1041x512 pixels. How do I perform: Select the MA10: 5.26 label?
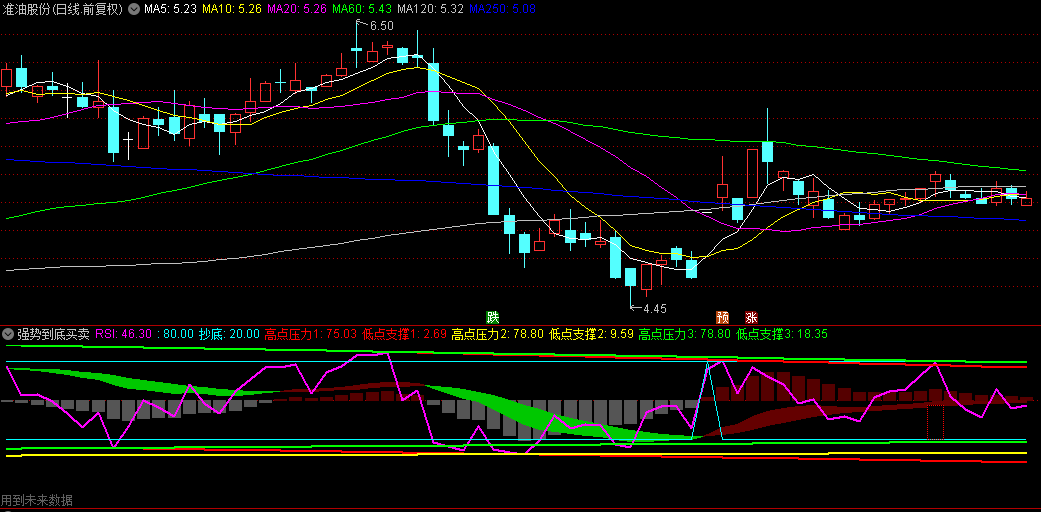pos(232,9)
